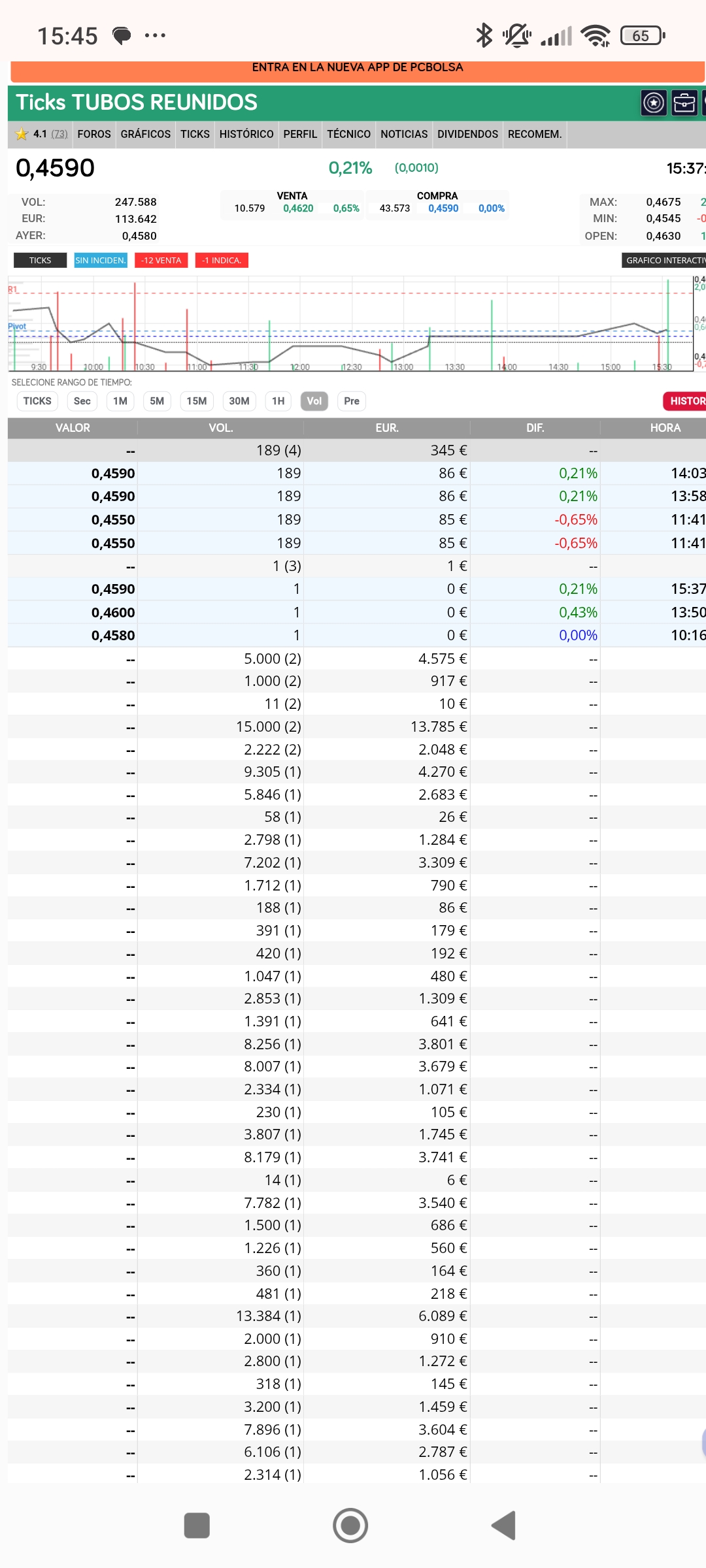Open the portfolio briefcase icon
The image size is (706, 1568).
(684, 103)
